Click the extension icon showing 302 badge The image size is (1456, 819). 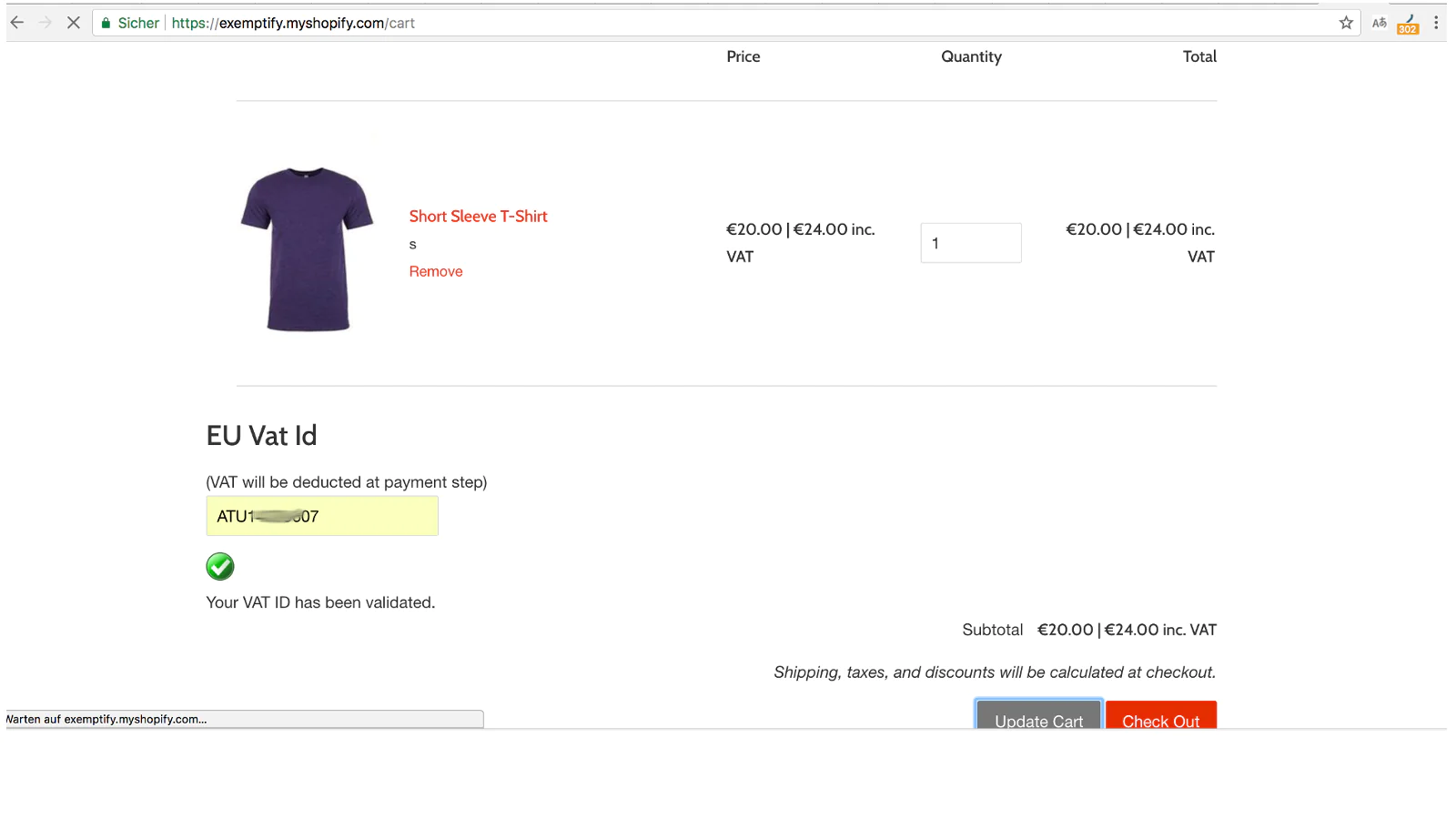click(x=1408, y=24)
